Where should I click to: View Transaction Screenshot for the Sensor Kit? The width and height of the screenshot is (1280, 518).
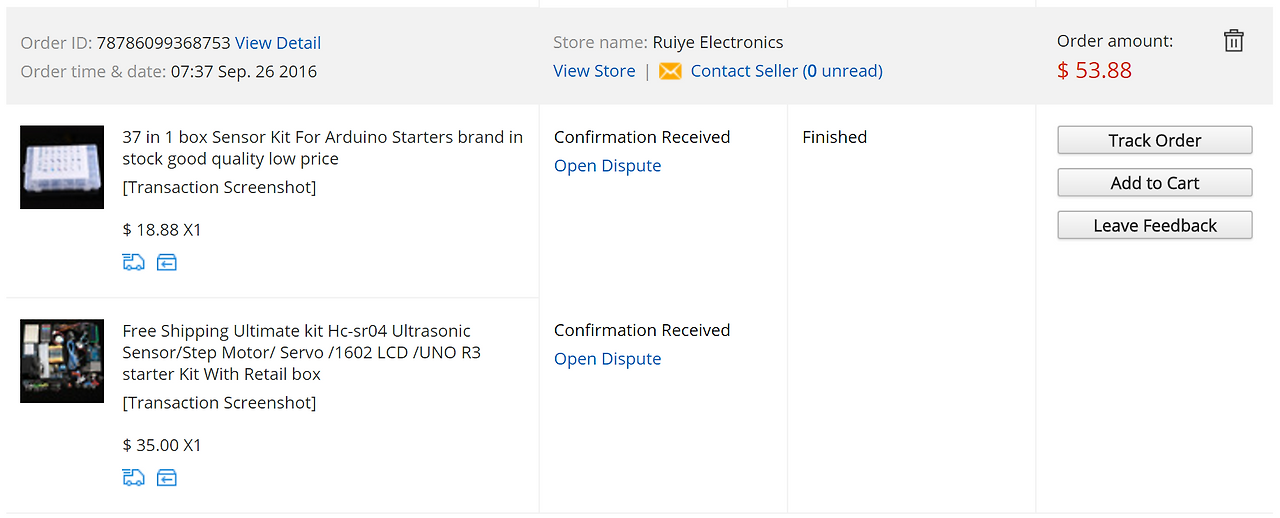(219, 188)
